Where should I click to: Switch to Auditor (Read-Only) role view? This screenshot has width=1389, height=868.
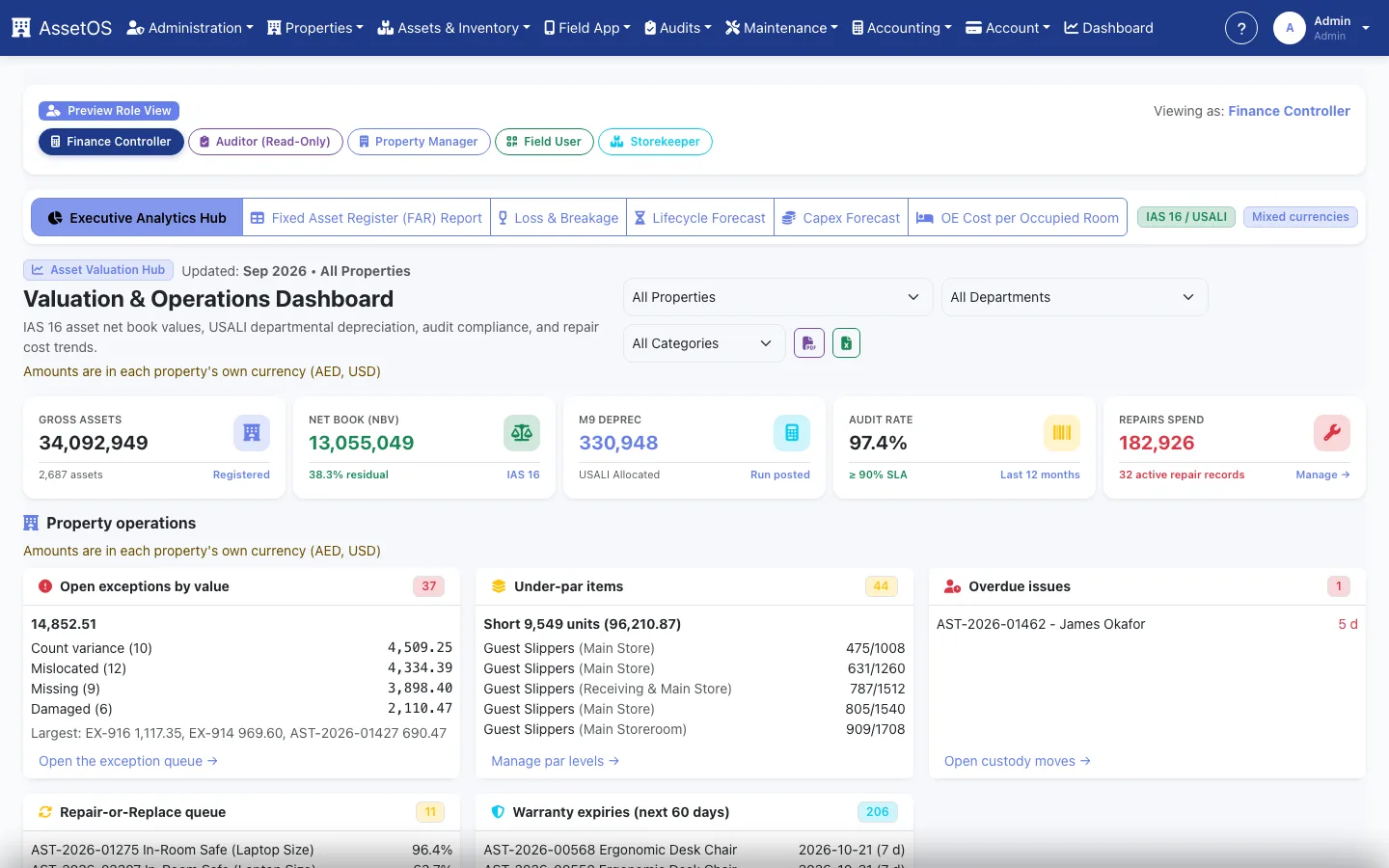click(x=265, y=142)
